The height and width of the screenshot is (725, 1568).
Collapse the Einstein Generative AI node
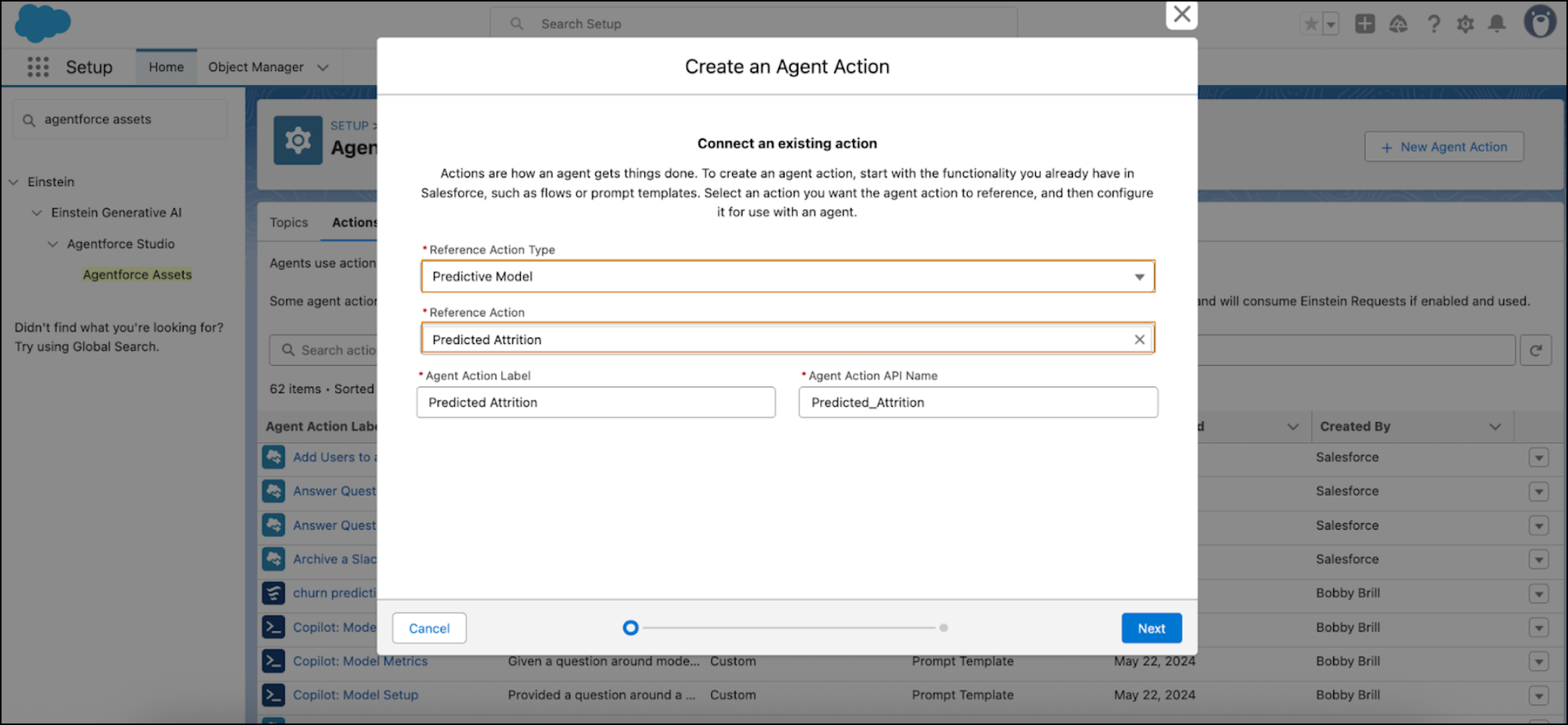coord(36,213)
